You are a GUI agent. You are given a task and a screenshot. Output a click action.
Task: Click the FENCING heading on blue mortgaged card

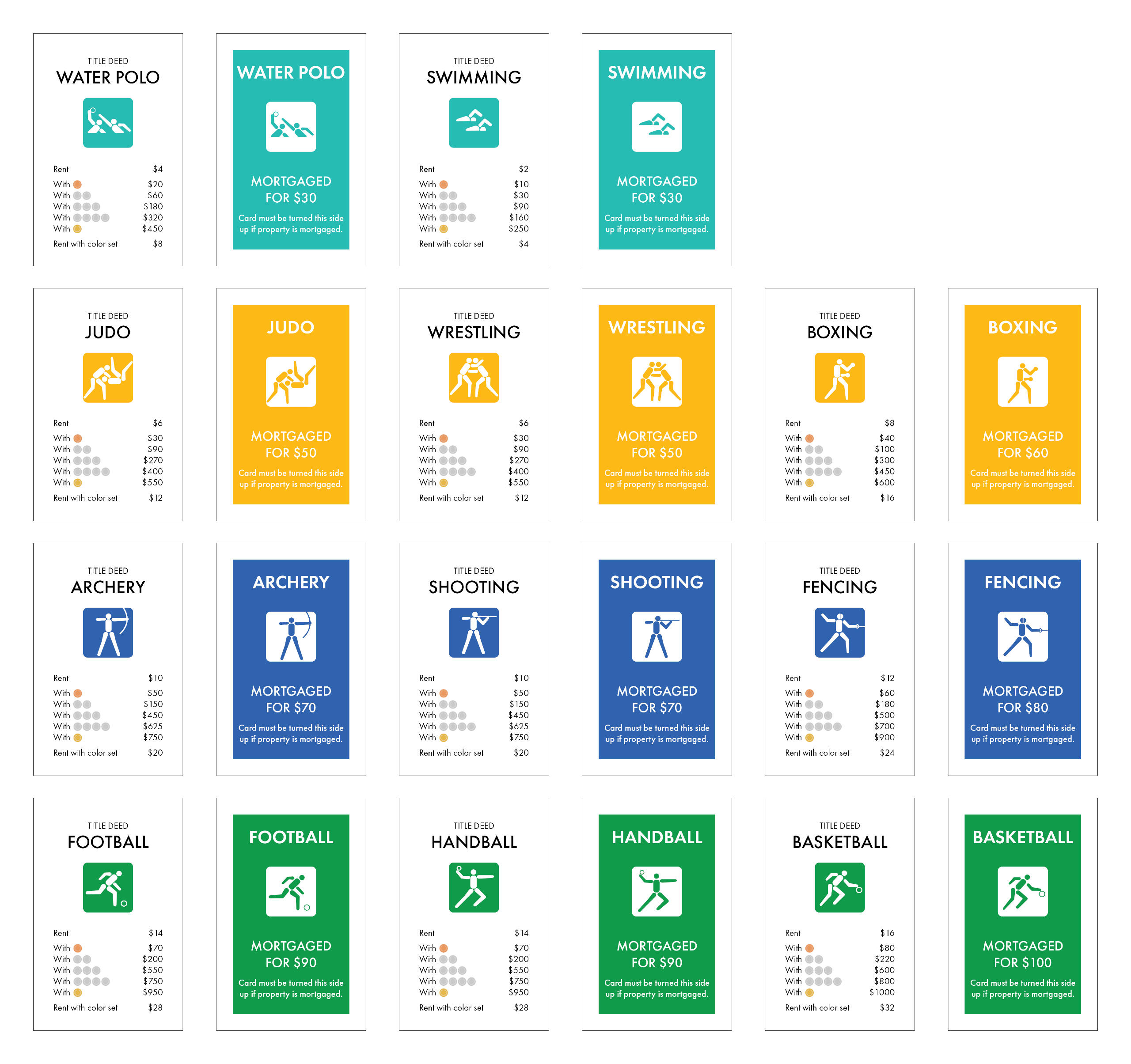click(x=1022, y=582)
